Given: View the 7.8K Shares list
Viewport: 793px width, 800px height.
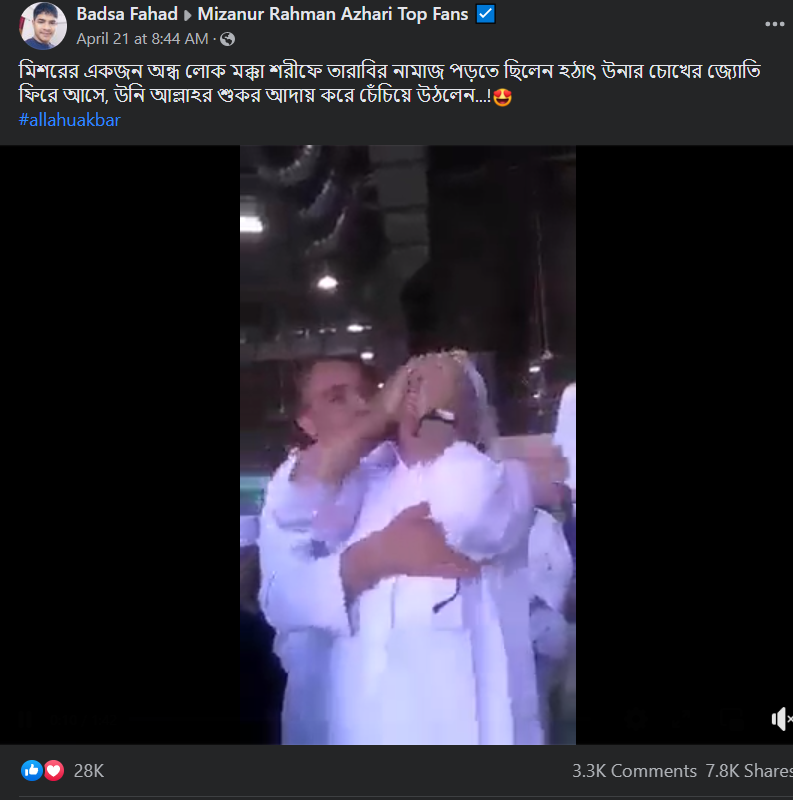Looking at the screenshot, I should coord(751,770).
